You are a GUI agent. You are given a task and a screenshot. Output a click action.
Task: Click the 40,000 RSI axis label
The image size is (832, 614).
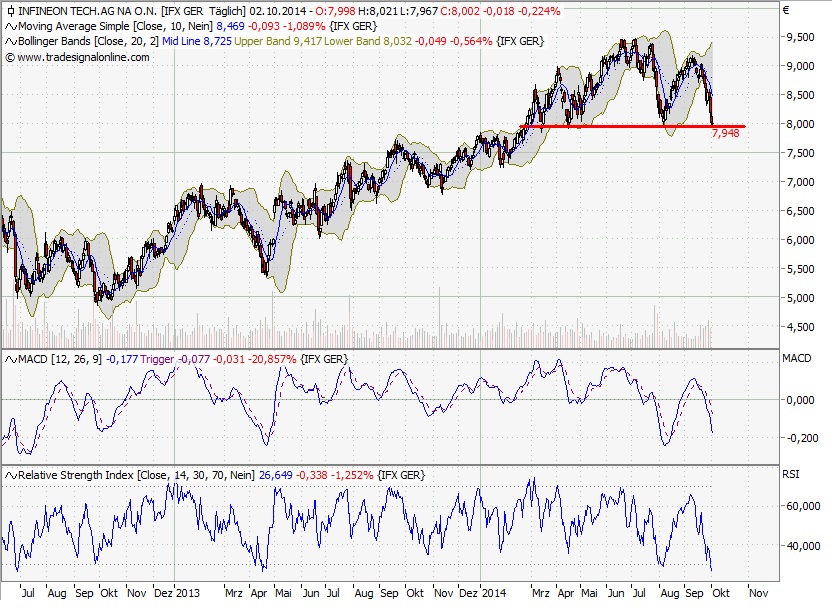point(803,546)
